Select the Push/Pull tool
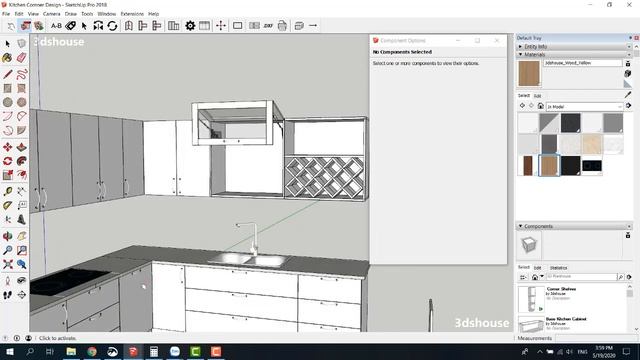The width and height of the screenshot is (640, 360). 22,147
